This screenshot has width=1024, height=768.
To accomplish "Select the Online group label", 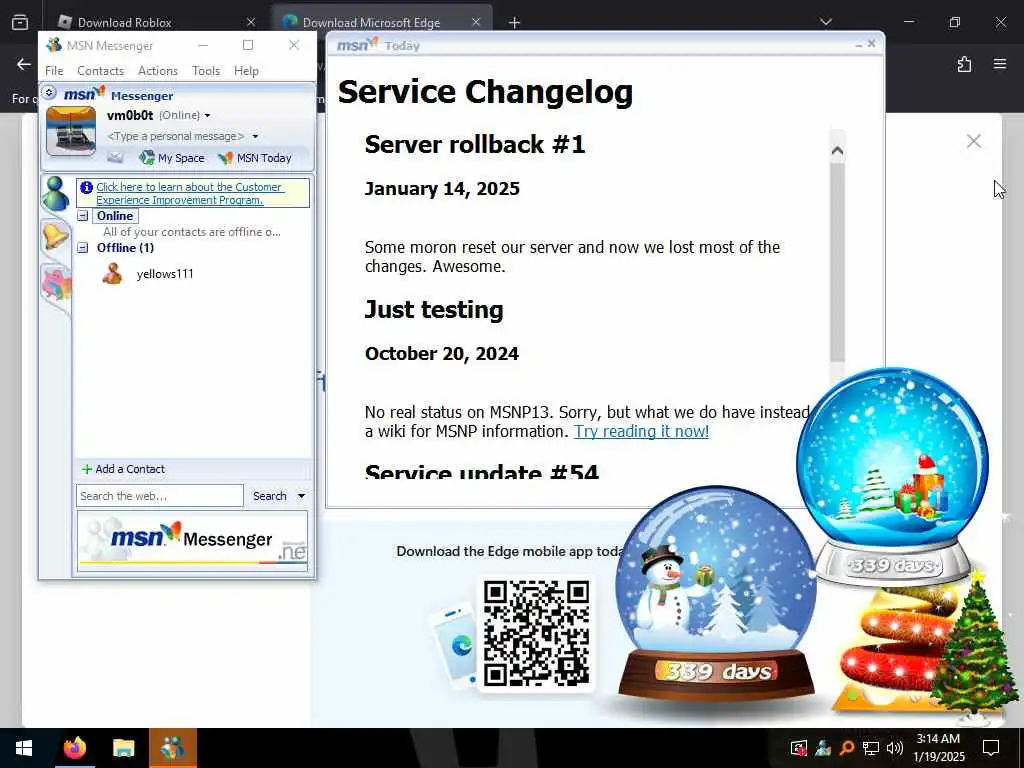I will (115, 216).
